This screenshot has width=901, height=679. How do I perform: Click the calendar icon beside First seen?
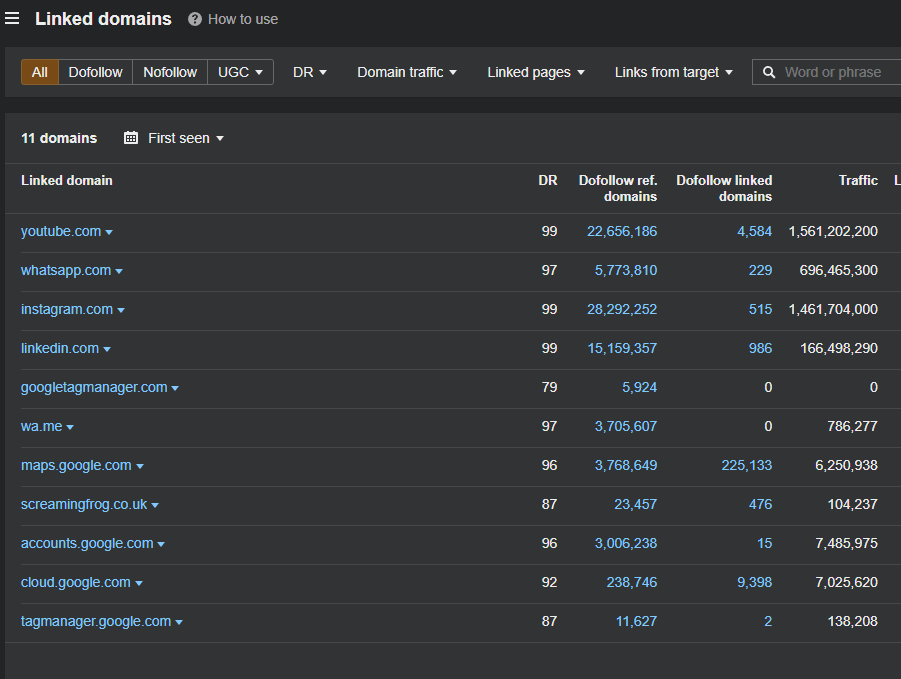[x=131, y=138]
